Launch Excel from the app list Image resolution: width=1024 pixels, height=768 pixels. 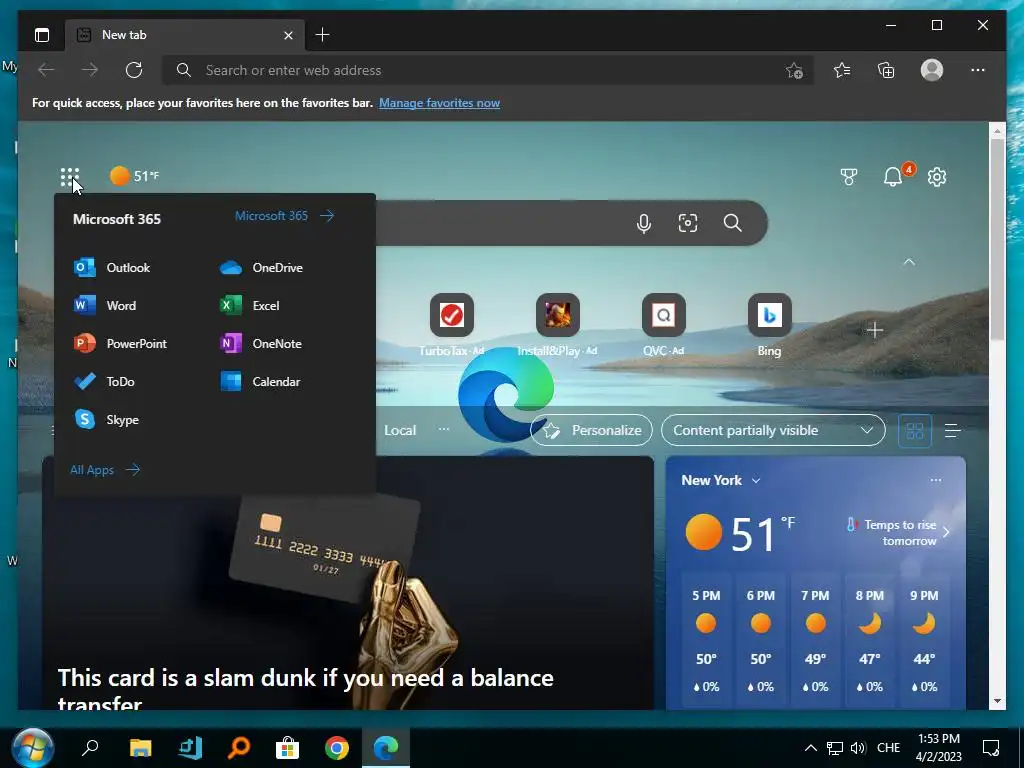click(249, 306)
